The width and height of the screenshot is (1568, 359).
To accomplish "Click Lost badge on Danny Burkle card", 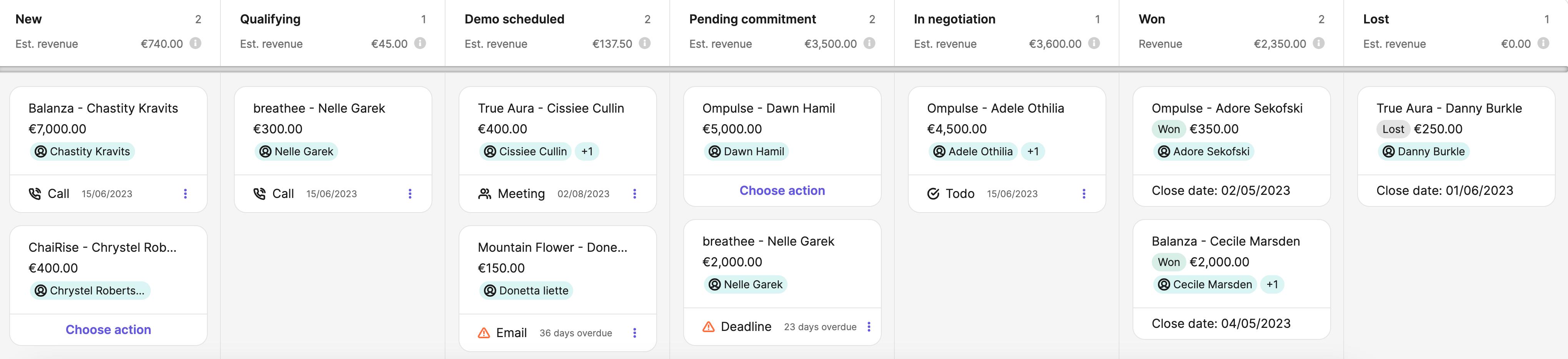I will click(1393, 129).
